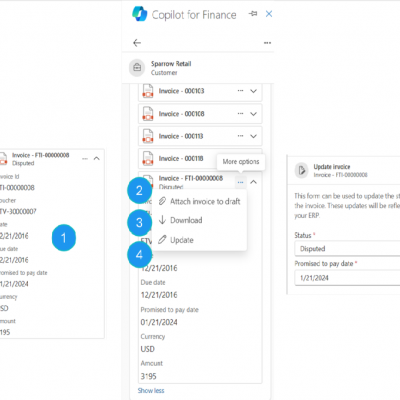Image resolution: width=400 pixels, height=400 pixels.
Task: Click the Promised to pay date field
Action: (347, 278)
